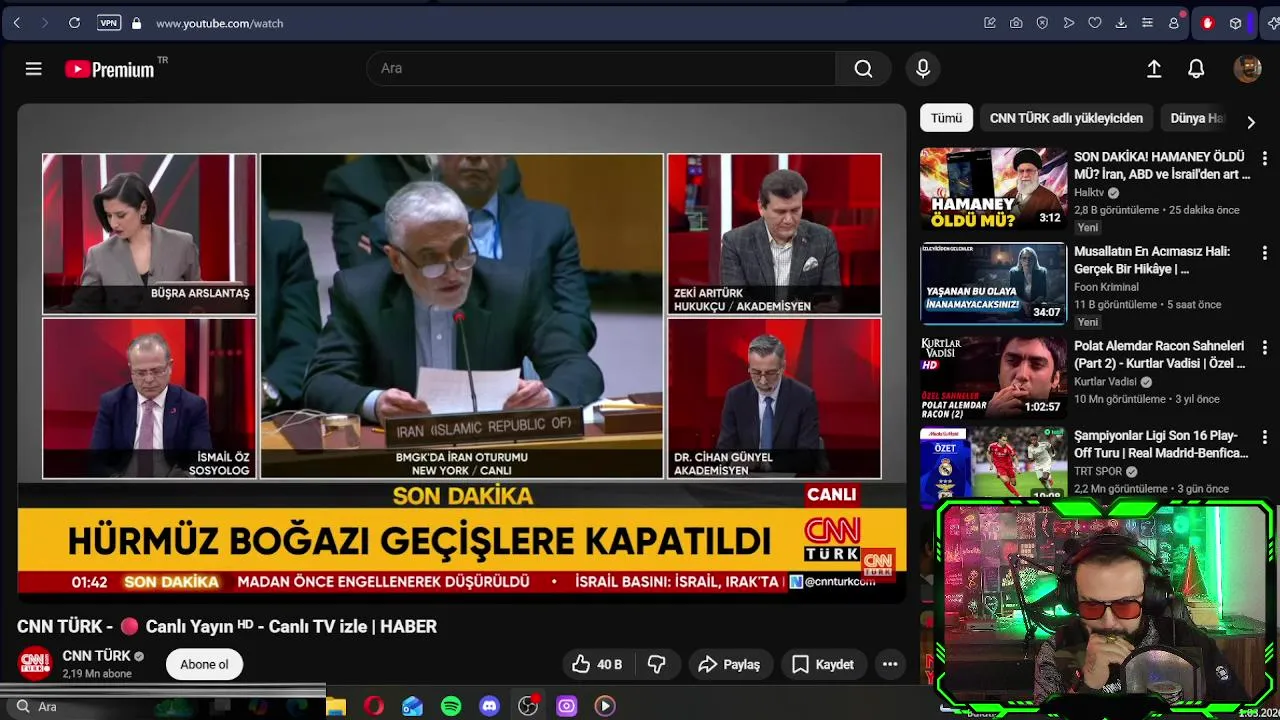Open Opera browser in taskbar
The image size is (1280, 720).
pos(374,706)
